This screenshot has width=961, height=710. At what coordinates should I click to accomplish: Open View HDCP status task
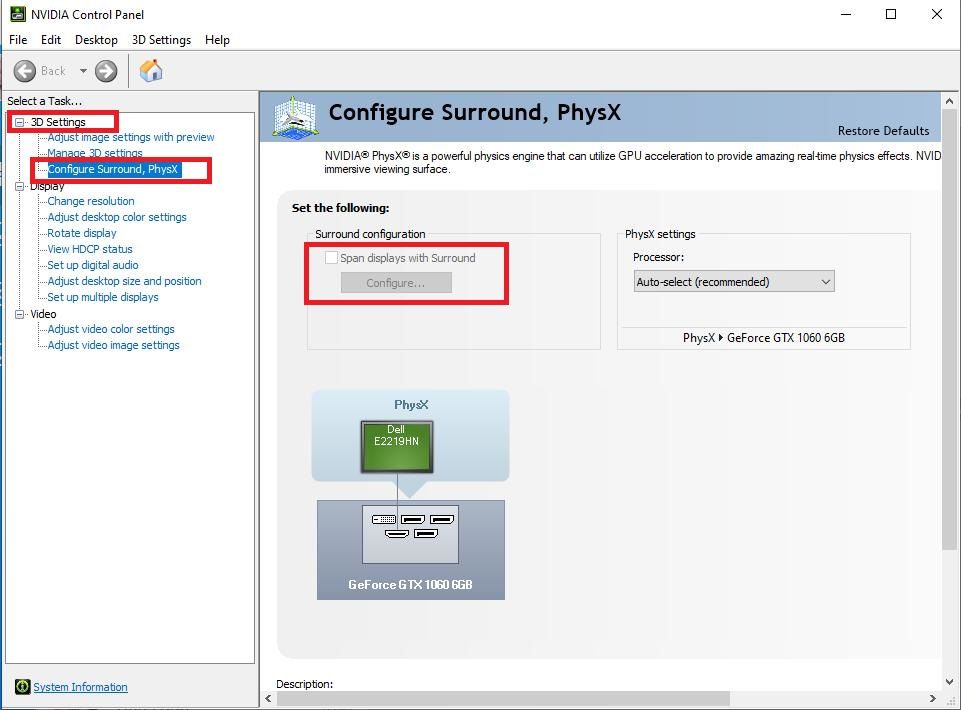tap(90, 249)
